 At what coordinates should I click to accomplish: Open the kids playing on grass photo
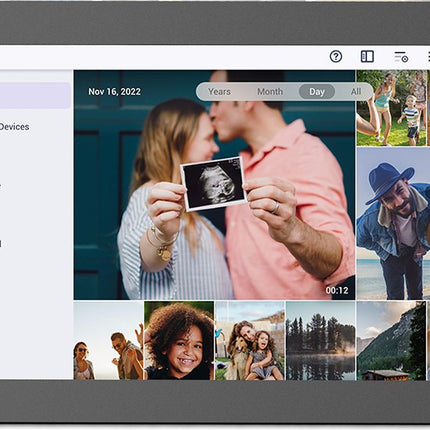393,108
